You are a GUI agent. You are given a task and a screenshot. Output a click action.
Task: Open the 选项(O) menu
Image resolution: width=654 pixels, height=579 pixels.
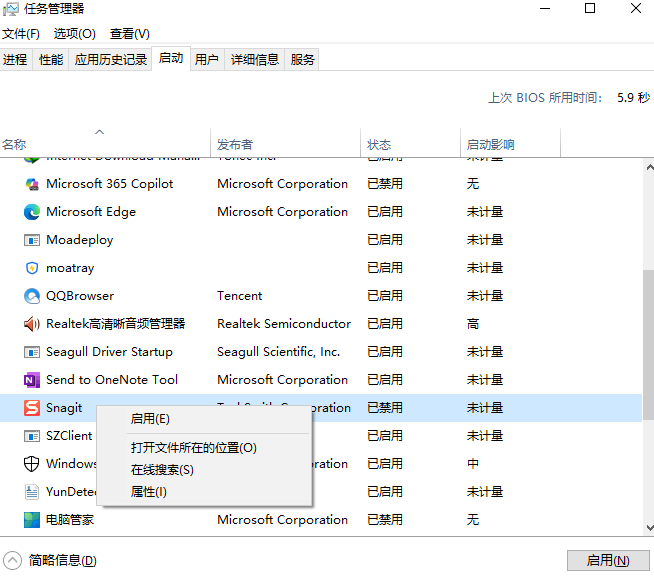(75, 33)
